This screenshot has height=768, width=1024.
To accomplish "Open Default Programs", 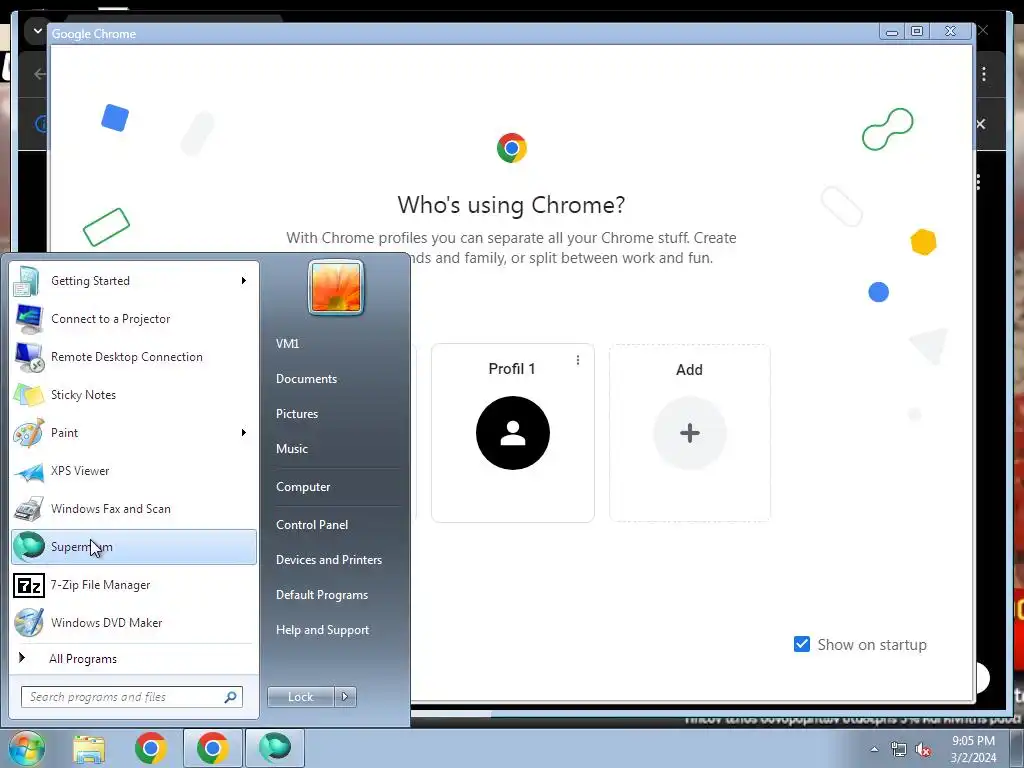I will pos(322,595).
